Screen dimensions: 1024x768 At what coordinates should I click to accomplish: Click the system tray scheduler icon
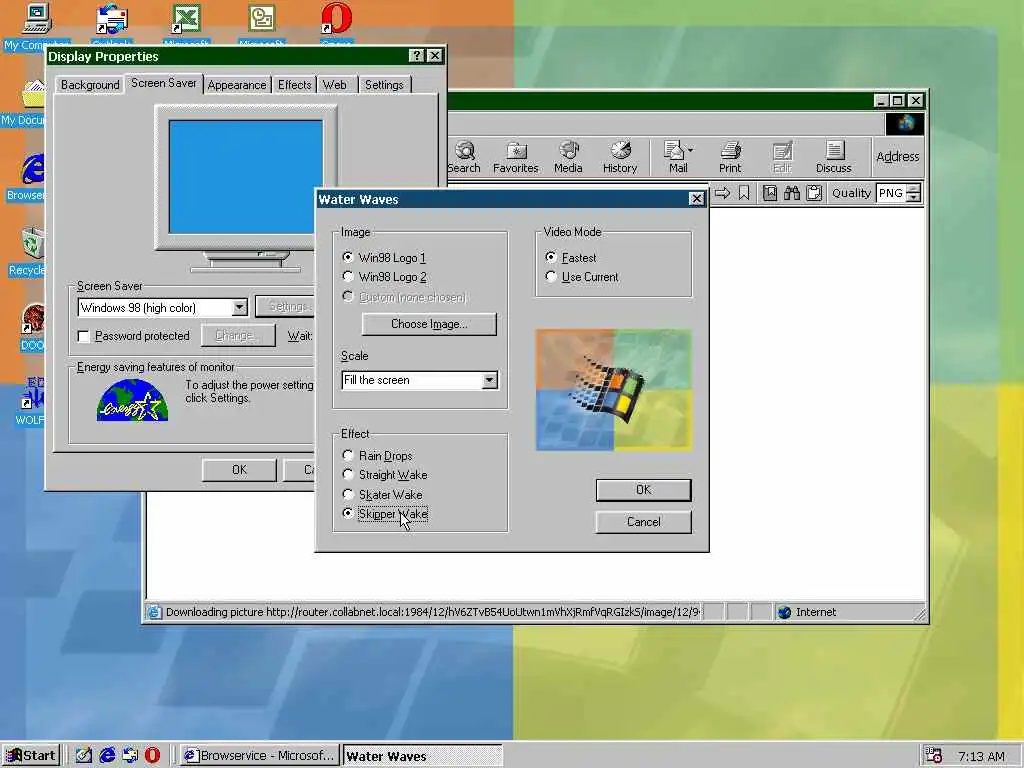(934, 756)
